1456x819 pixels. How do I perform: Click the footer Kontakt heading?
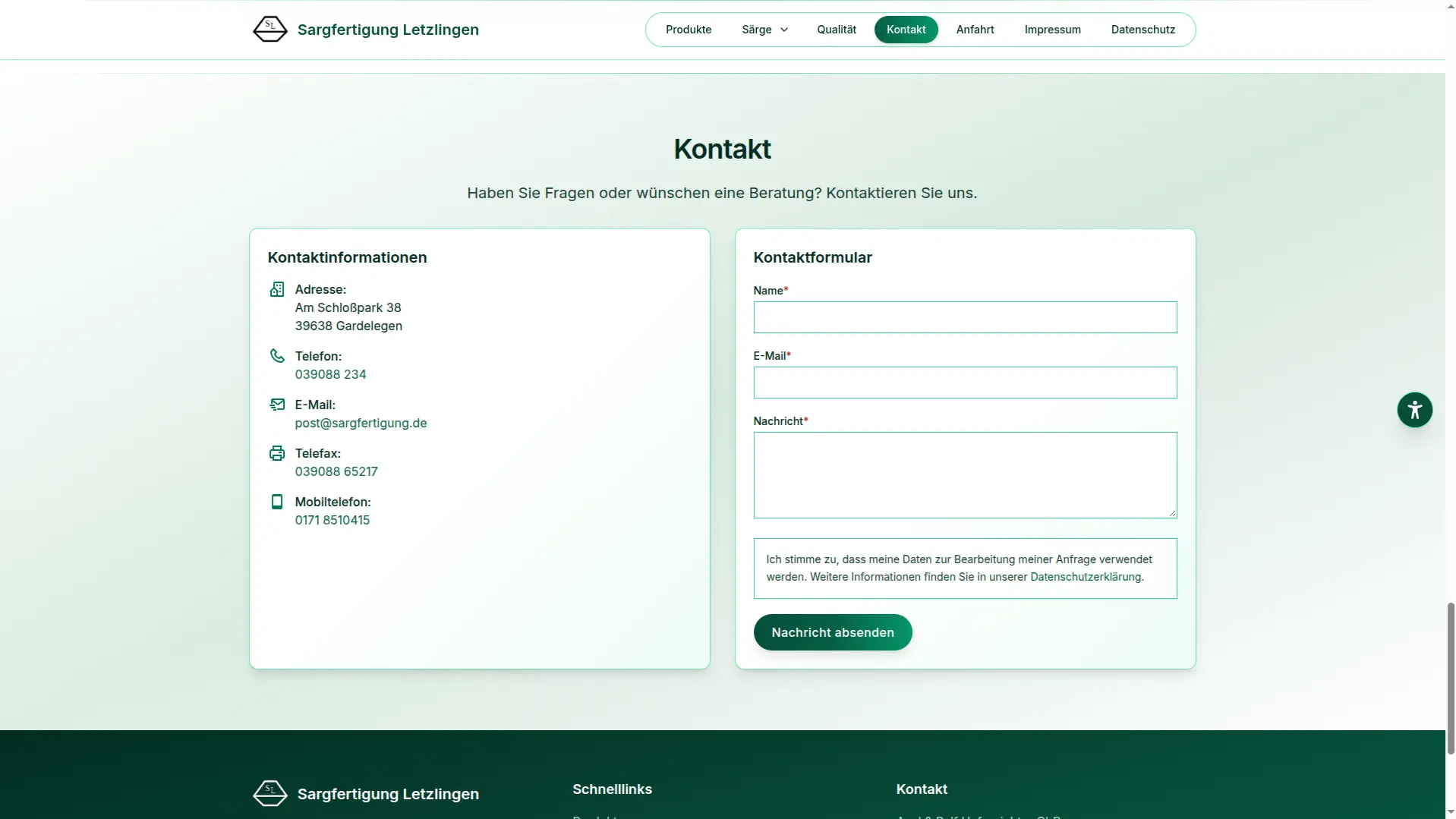[x=922, y=789]
